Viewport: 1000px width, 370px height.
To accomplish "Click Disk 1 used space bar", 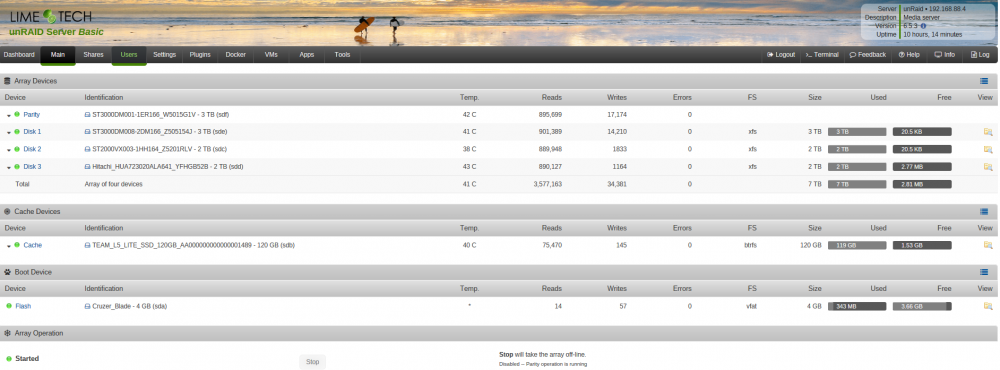I will [x=857, y=132].
